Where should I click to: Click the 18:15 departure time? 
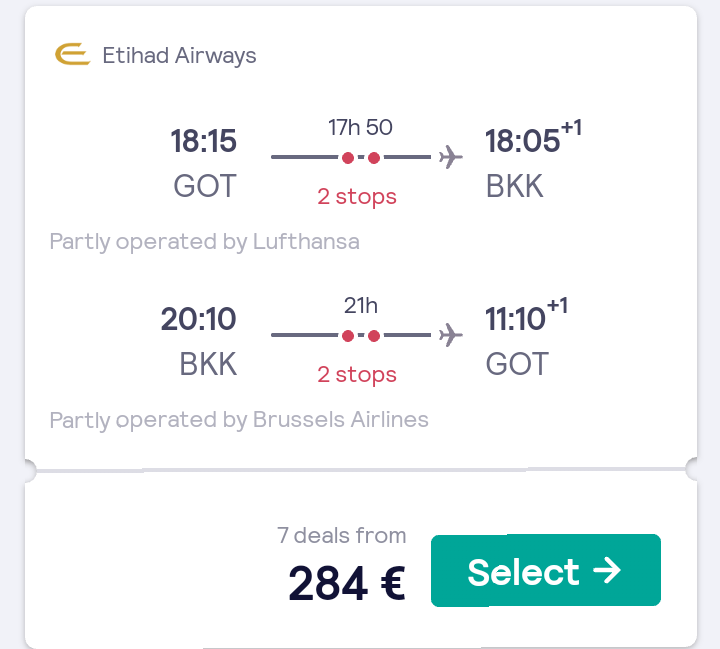point(203,141)
